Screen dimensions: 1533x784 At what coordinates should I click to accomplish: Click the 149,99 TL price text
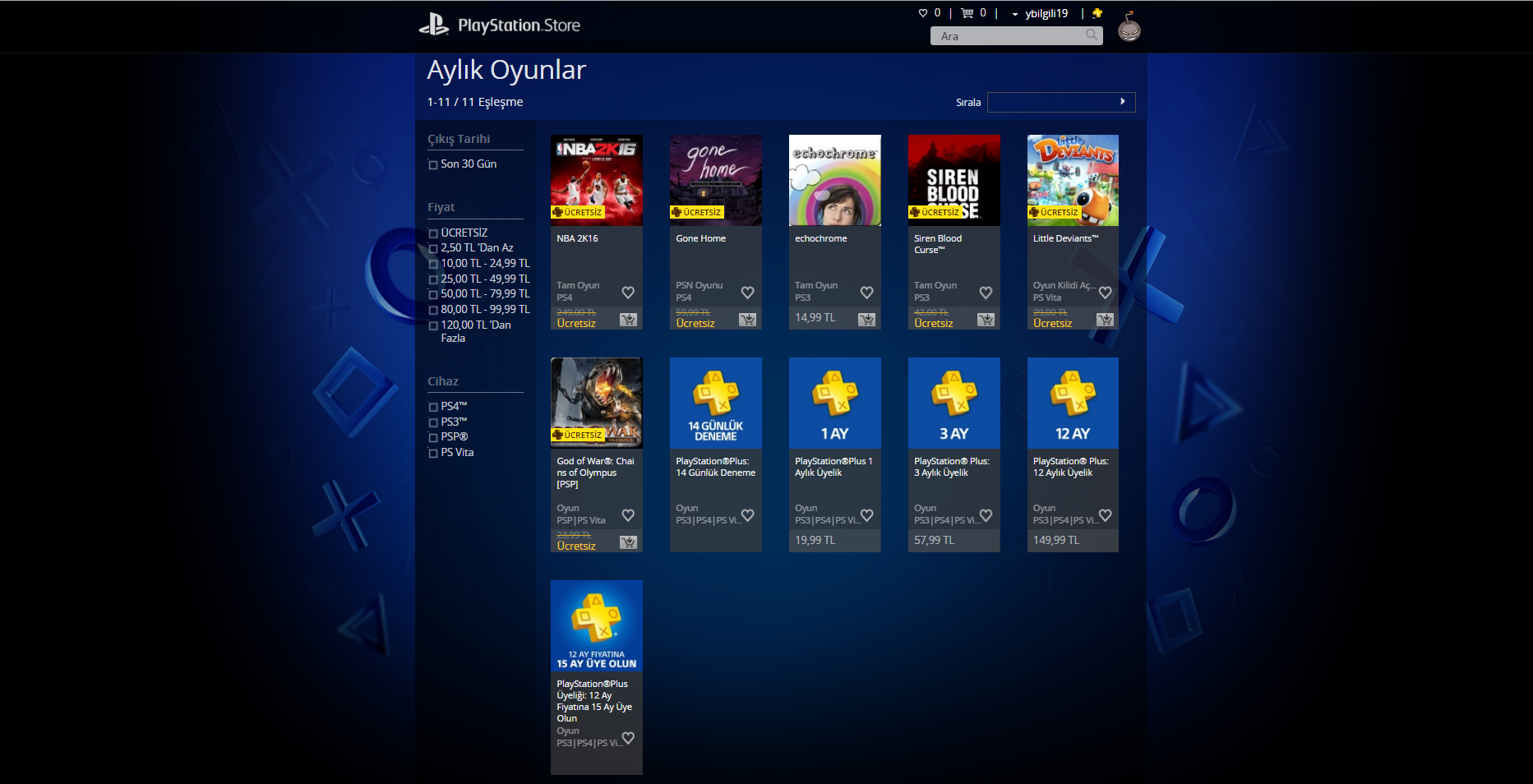pos(1056,540)
